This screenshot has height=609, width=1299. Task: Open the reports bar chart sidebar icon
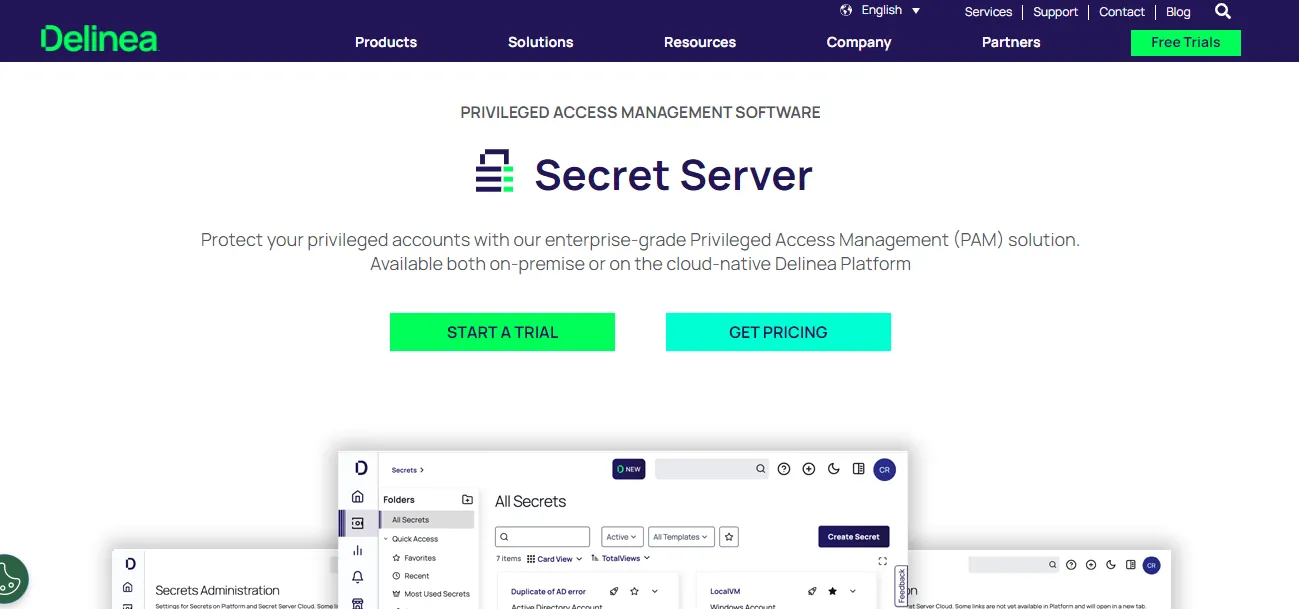point(358,550)
